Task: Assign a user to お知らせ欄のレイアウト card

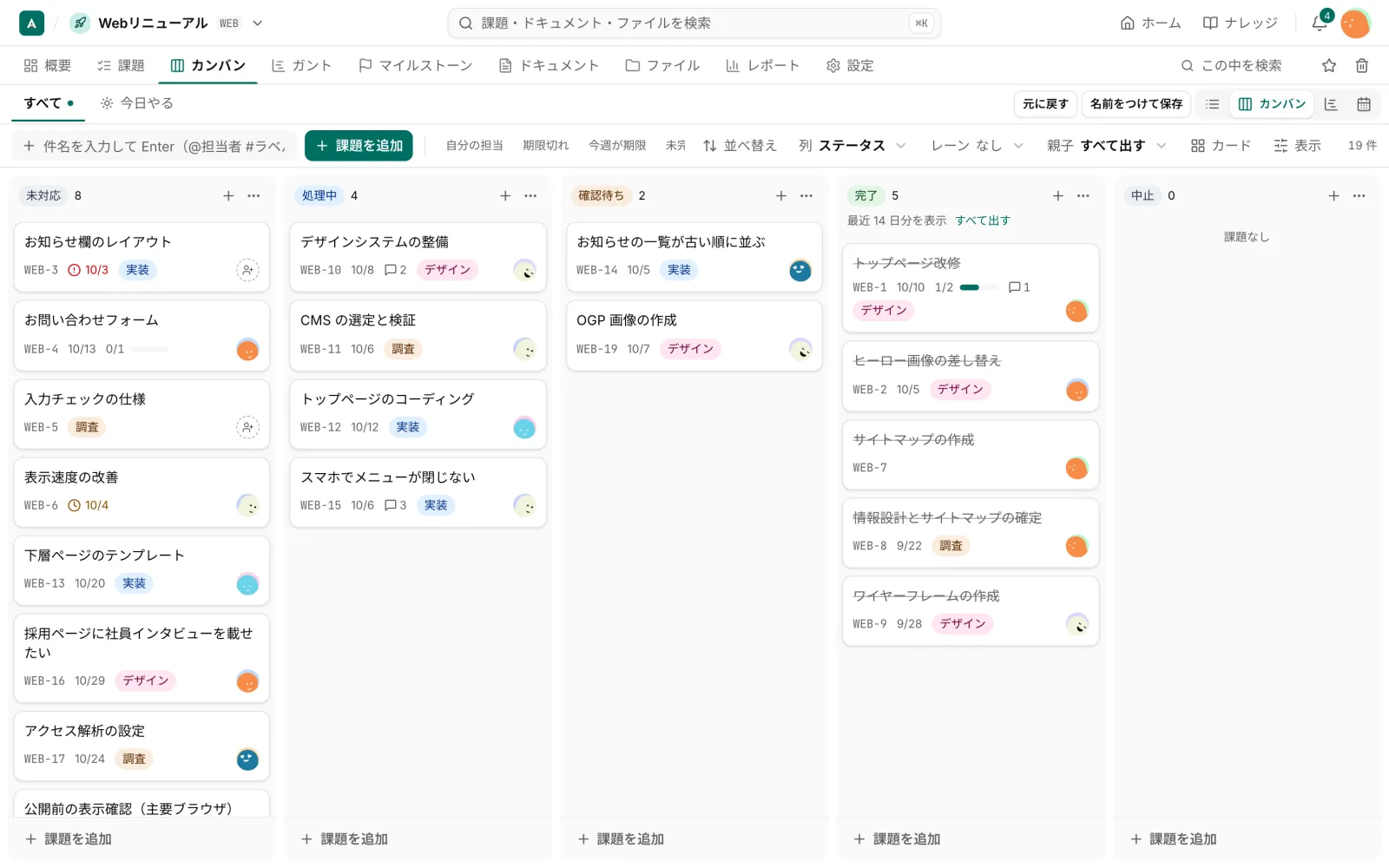Action: point(247,270)
